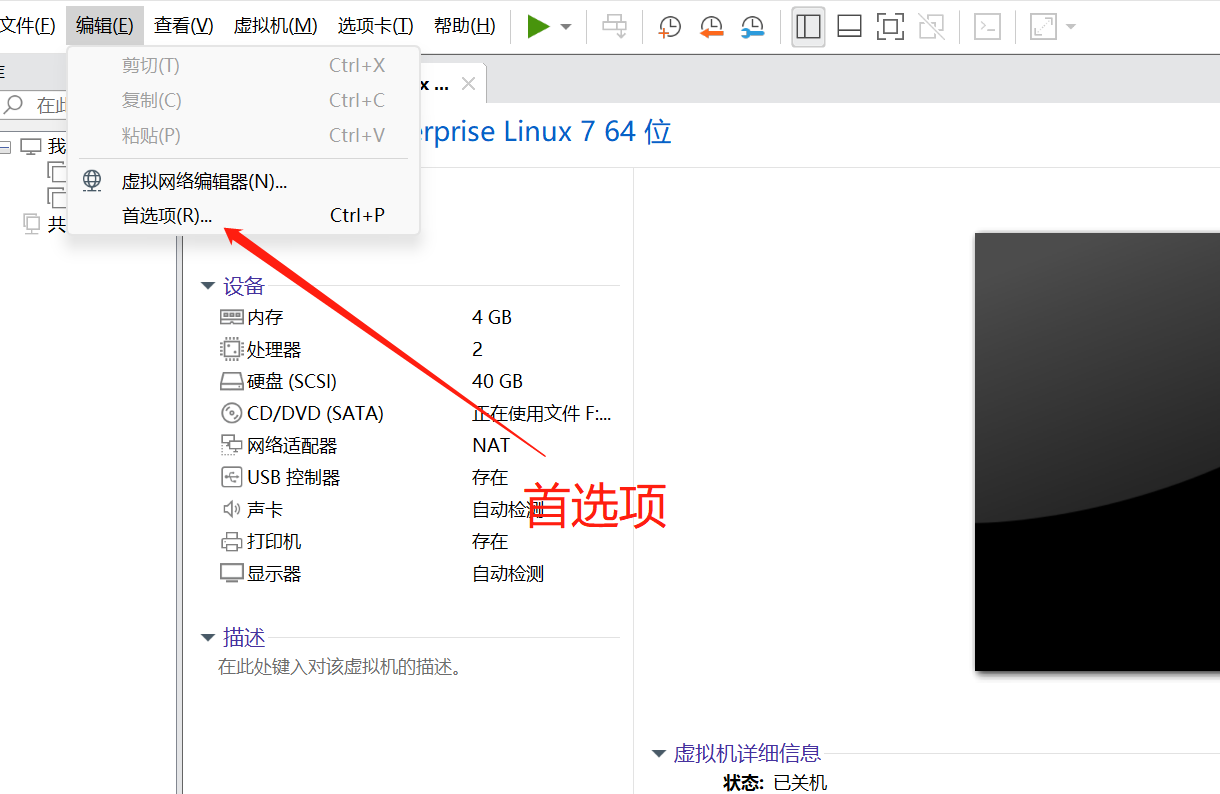This screenshot has width=1220, height=794.
Task: Collapse the 描述 section
Action: (208, 637)
